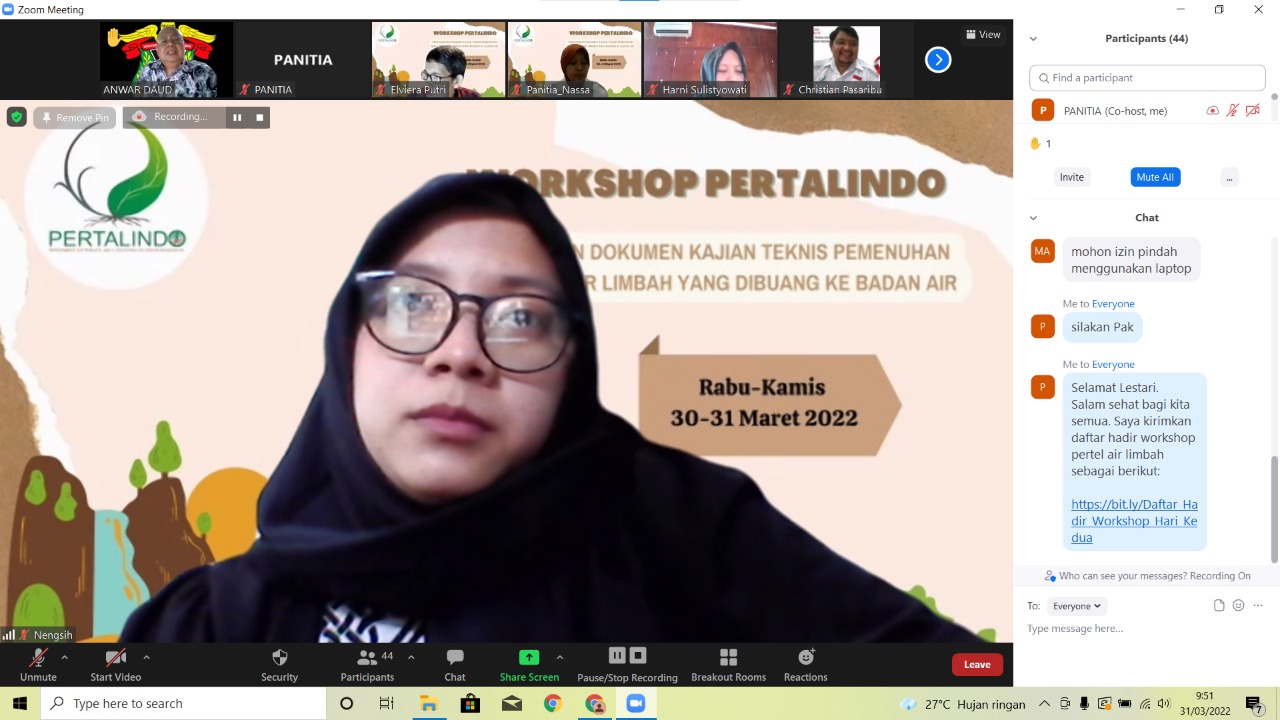Expand audio options arrow next to Unmute
This screenshot has height=720, width=1280.
[65, 657]
